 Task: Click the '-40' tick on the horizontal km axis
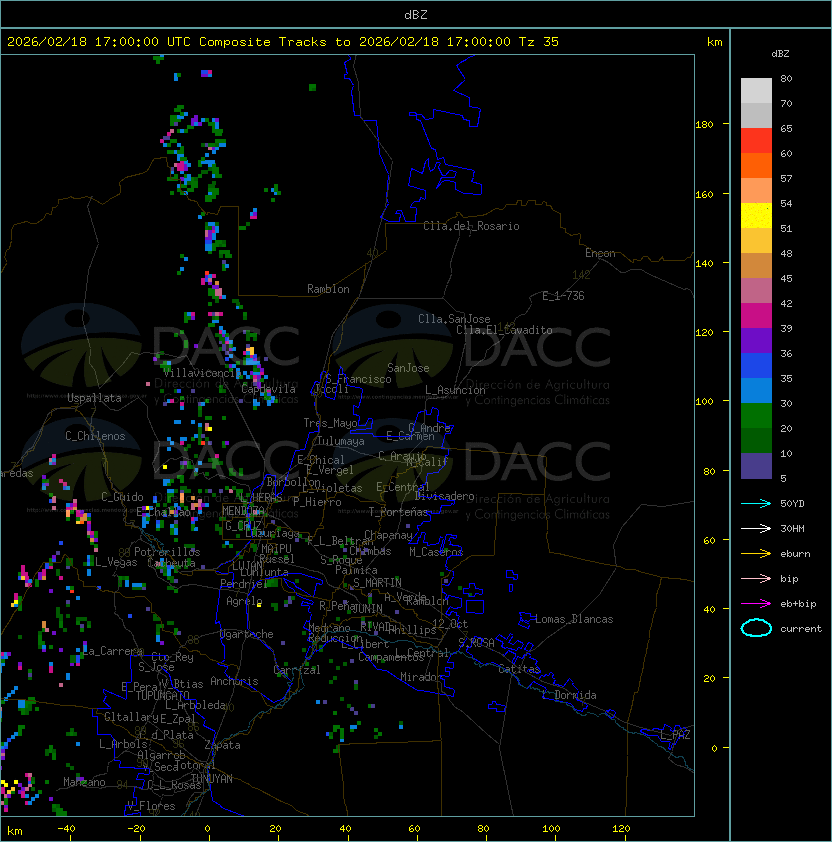point(66,829)
